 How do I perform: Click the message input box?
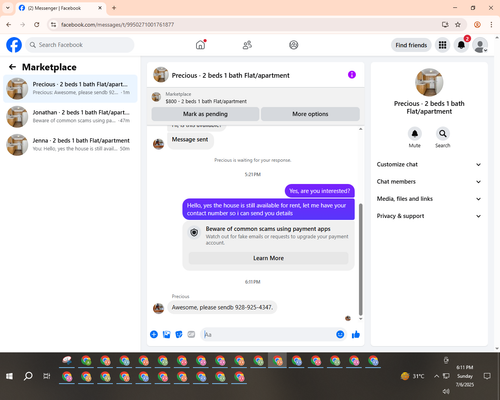(x=268, y=334)
